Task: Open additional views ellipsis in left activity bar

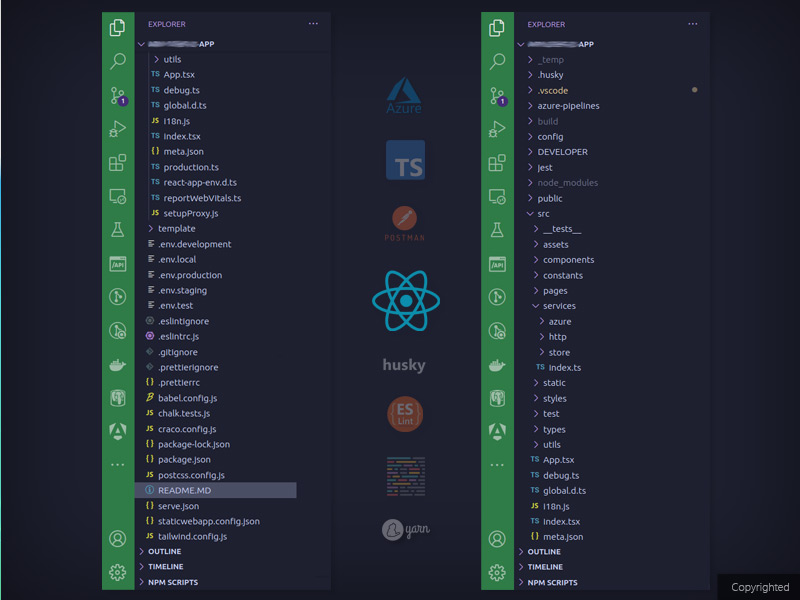Action: click(118, 465)
